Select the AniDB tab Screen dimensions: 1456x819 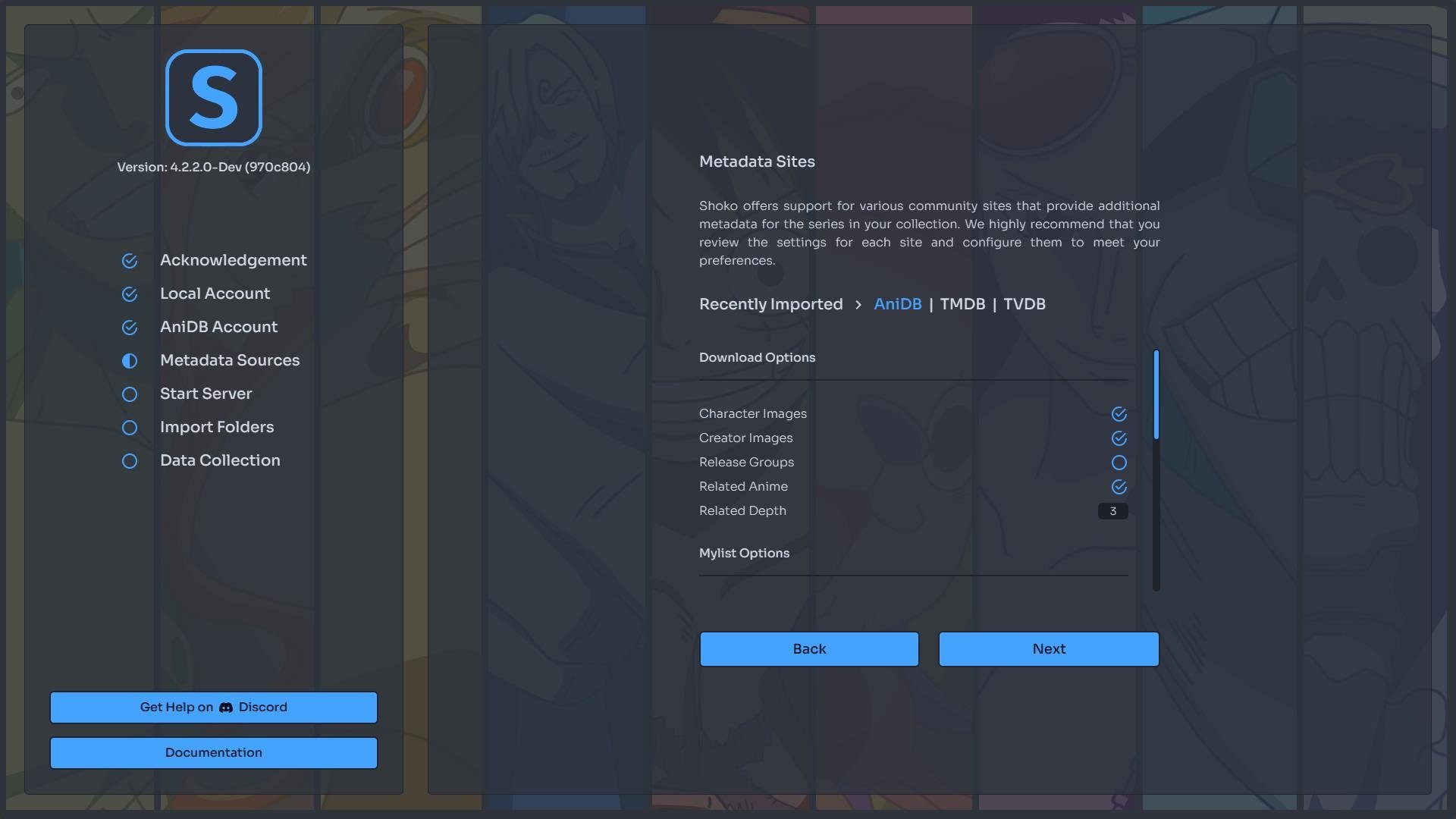coord(898,304)
